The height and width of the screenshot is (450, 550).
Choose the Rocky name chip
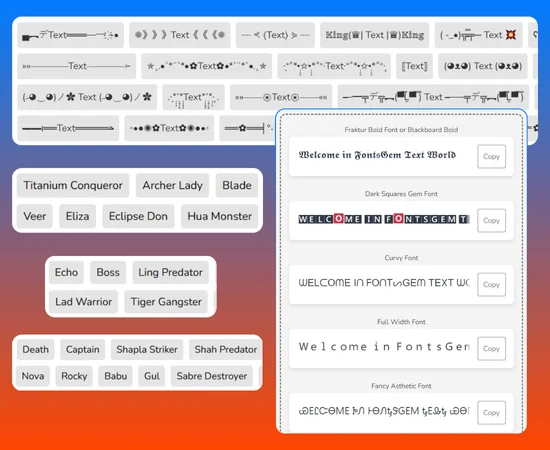pyautogui.click(x=74, y=376)
